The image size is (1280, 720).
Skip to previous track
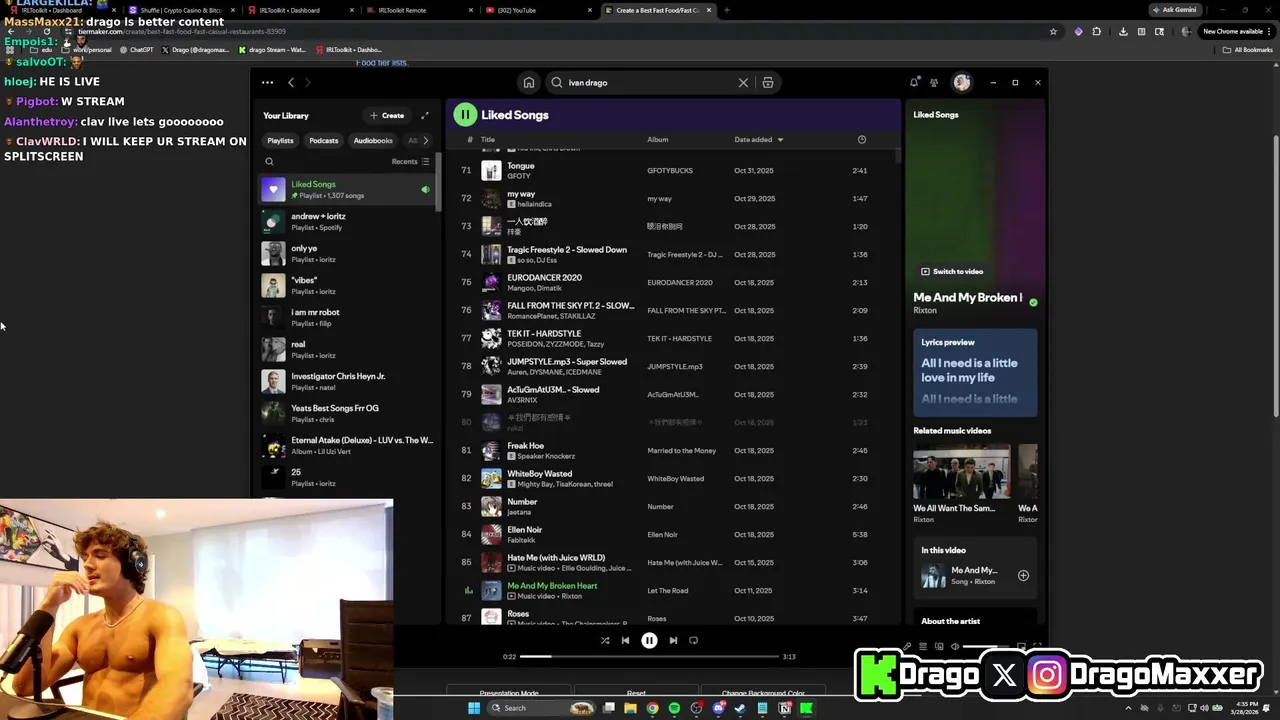click(626, 641)
